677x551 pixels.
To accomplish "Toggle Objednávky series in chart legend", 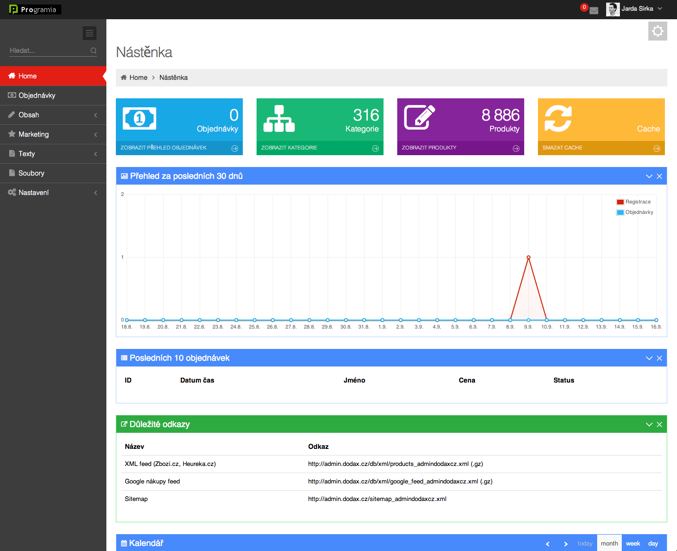I will coord(635,212).
